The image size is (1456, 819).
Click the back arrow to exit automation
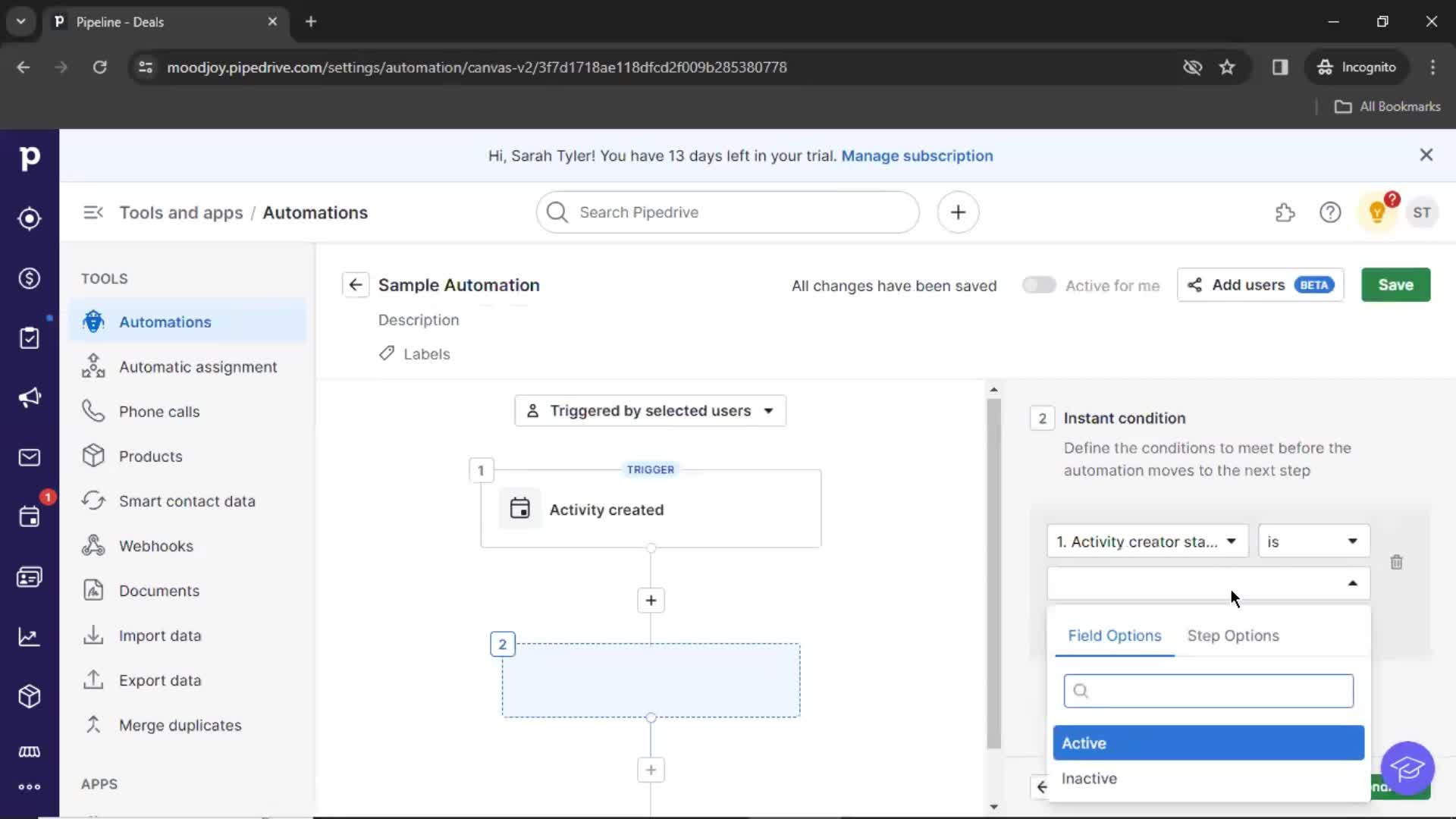355,285
